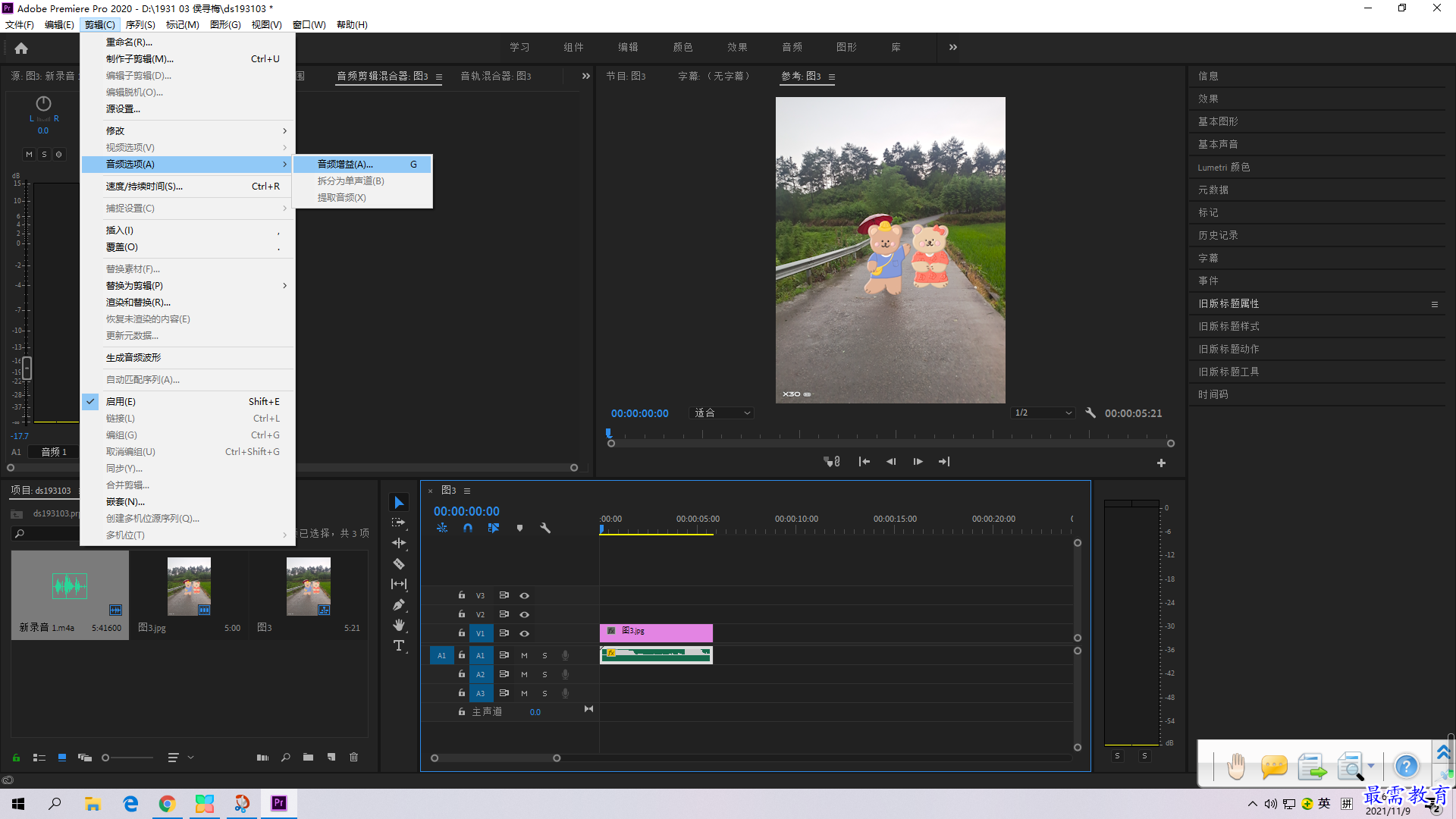Open 历史记录 panel on right
This screenshot has height=819, width=1456.
[x=1218, y=235]
